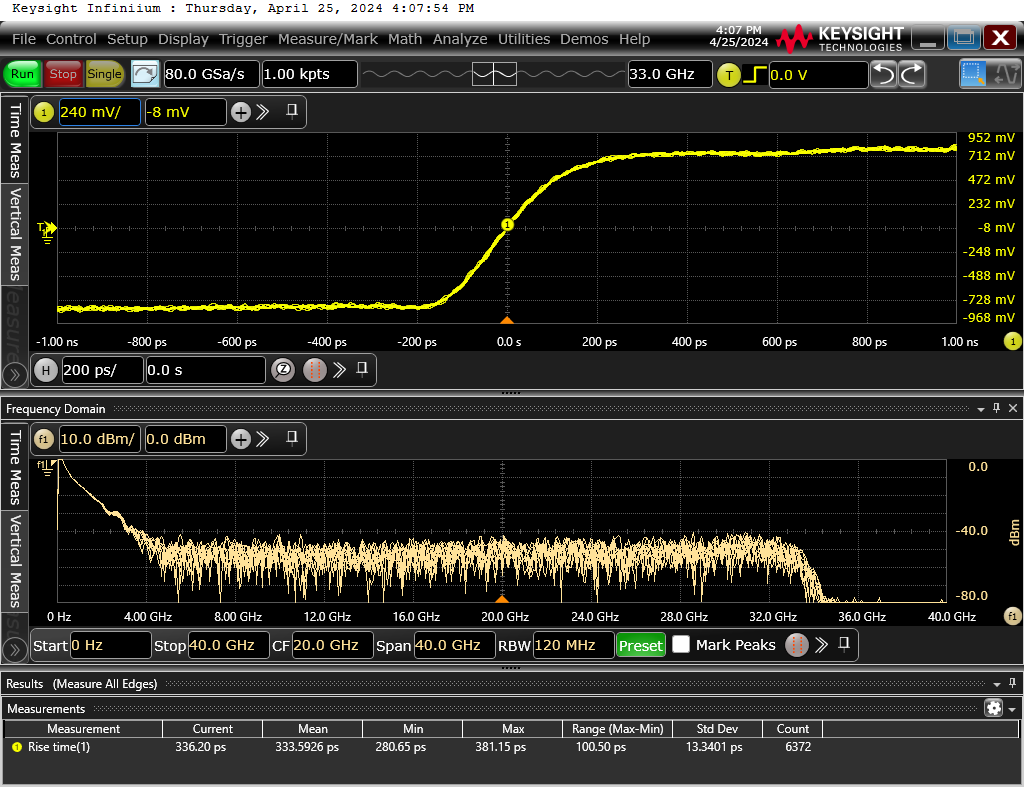Click the rising edge trigger slope icon
The width and height of the screenshot is (1024, 787).
[x=754, y=74]
